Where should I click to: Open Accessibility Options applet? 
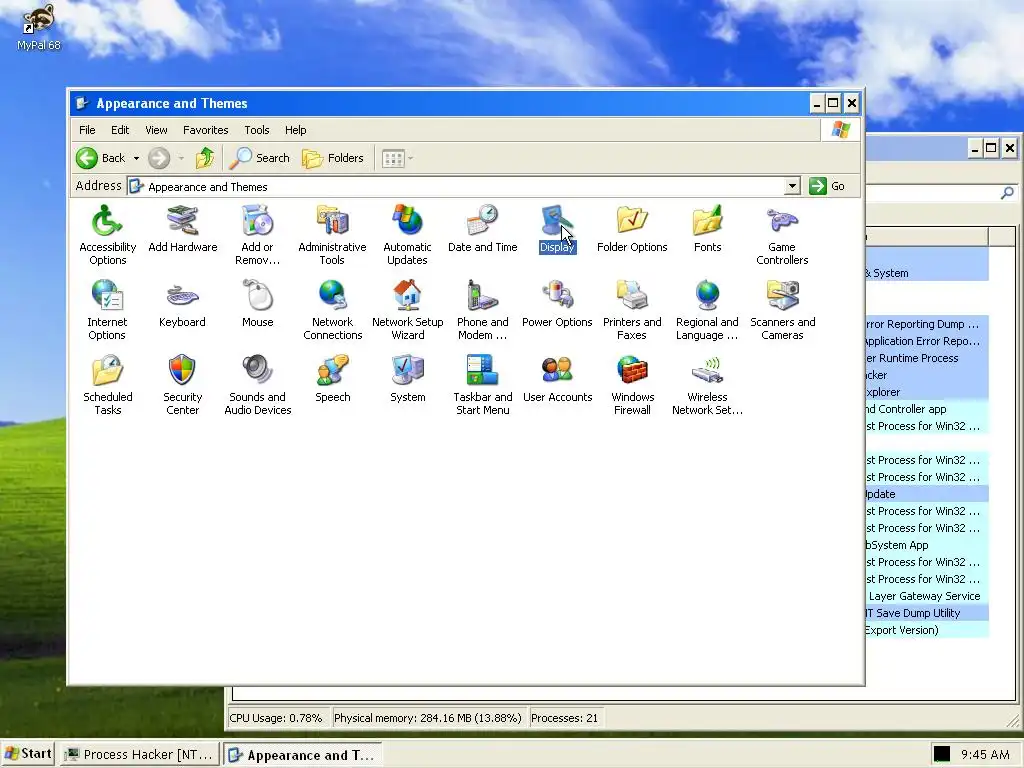[107, 235]
